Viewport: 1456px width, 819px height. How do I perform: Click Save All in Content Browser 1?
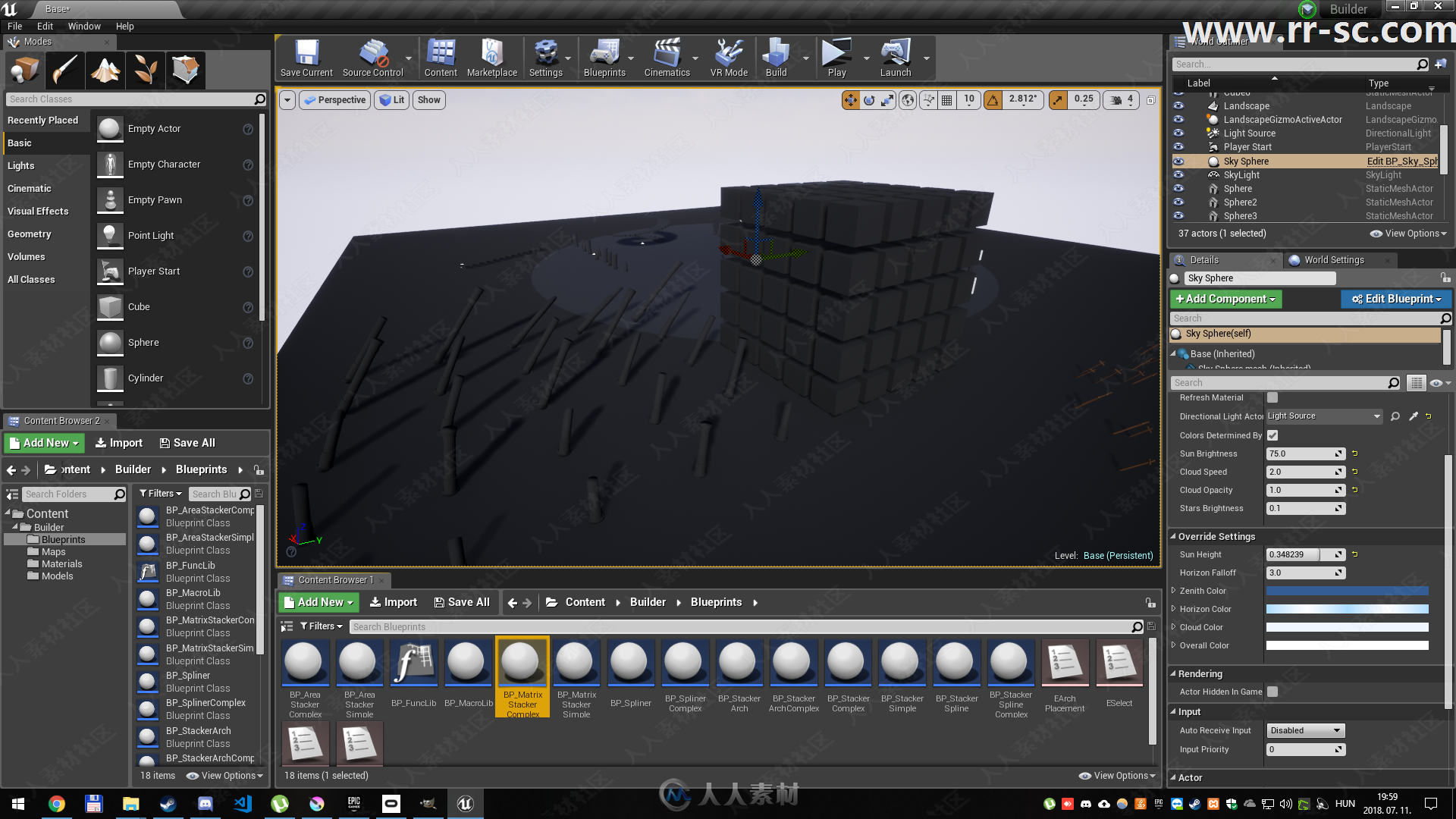click(462, 602)
